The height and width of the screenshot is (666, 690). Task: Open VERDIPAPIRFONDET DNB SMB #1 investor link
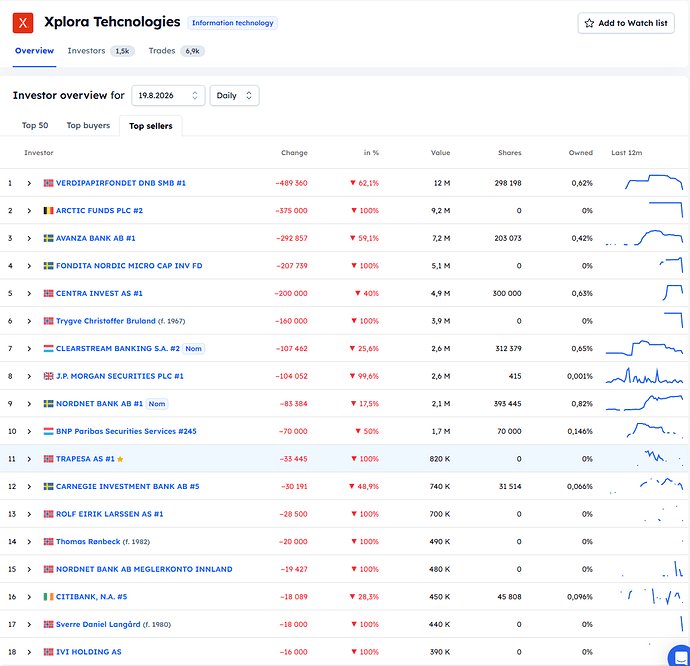tap(121, 183)
